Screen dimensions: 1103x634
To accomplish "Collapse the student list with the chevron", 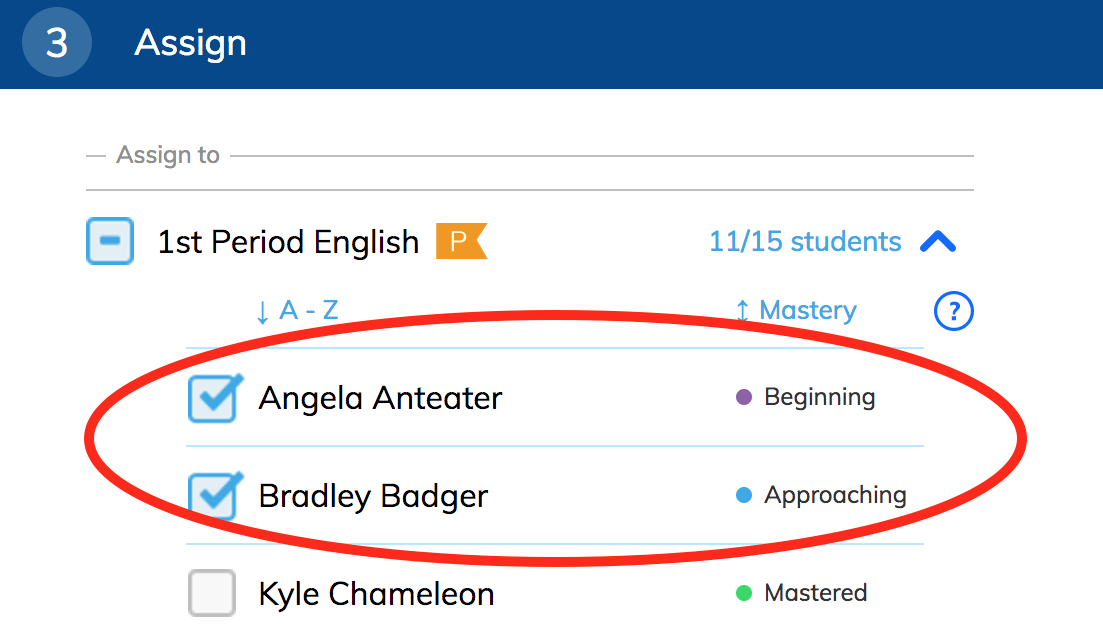I will (938, 241).
